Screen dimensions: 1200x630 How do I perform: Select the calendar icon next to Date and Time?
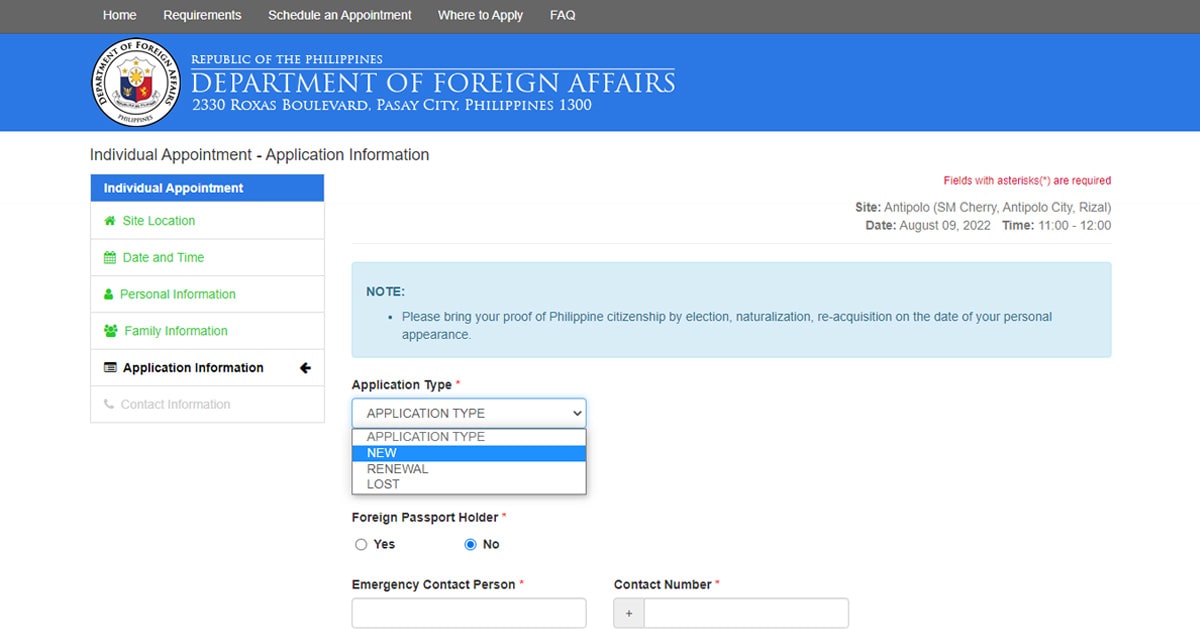click(112, 257)
